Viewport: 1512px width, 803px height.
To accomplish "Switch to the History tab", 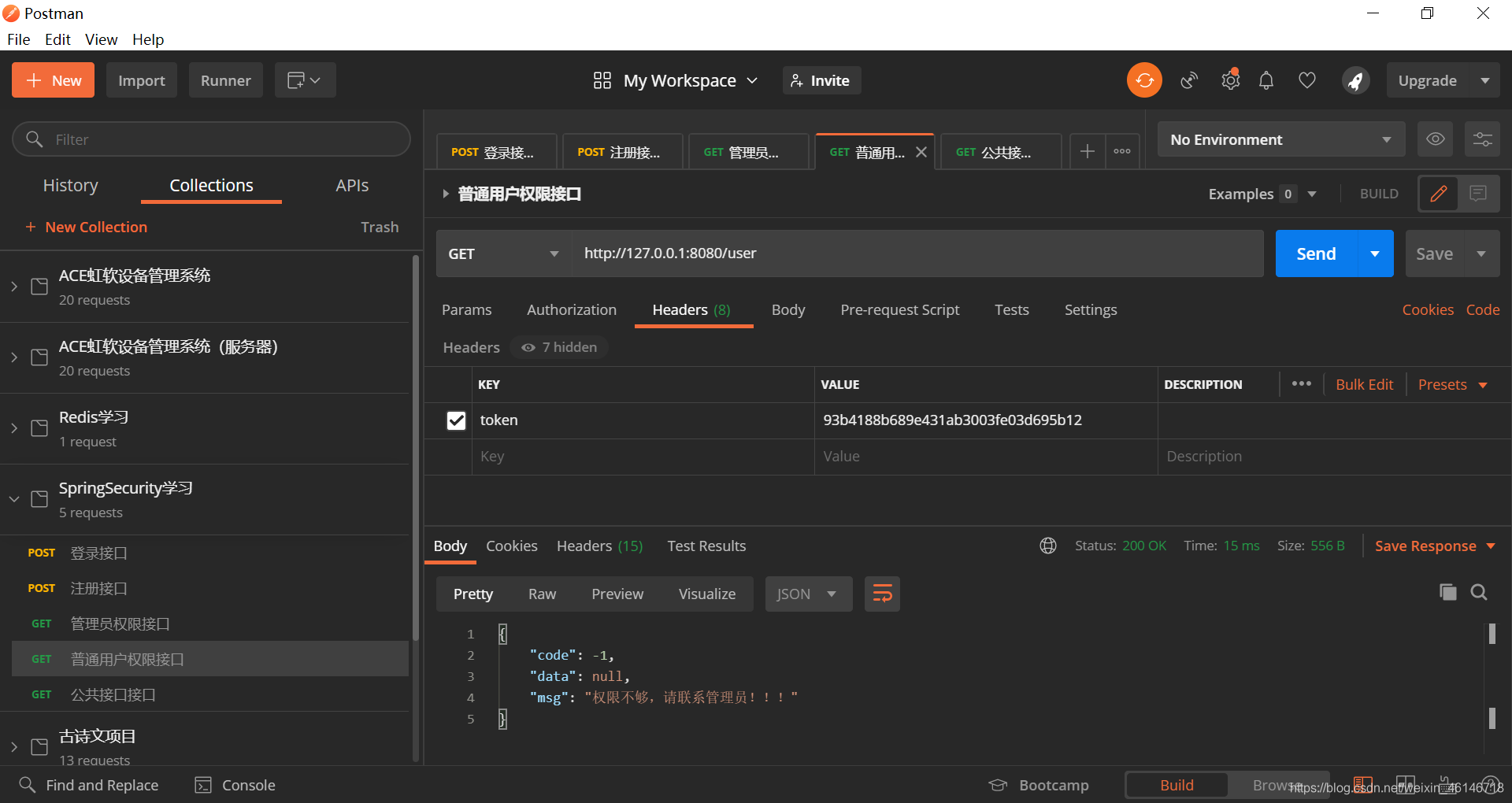I will click(x=71, y=185).
